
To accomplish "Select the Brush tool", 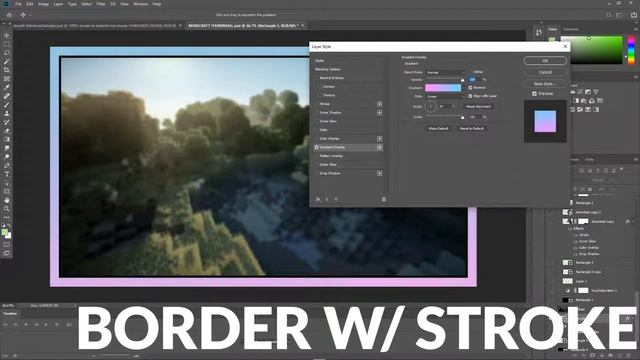I will pos(7,105).
